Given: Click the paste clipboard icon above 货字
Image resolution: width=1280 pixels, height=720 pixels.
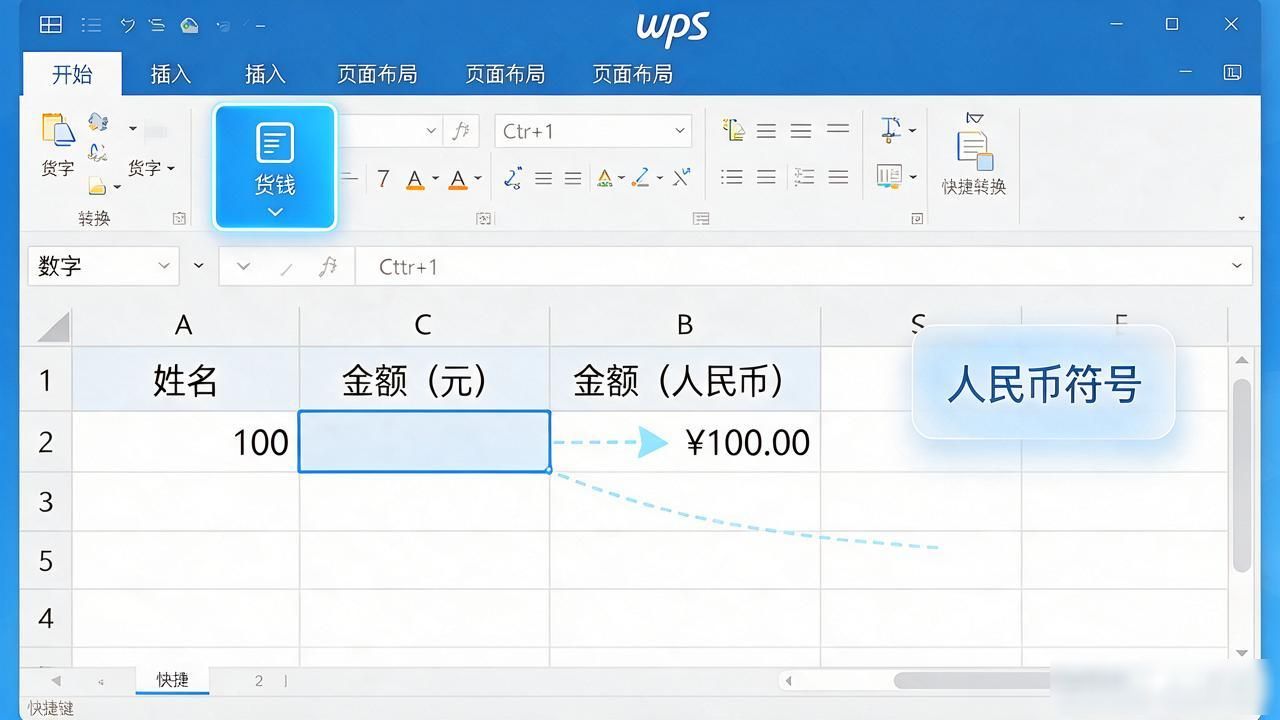Looking at the screenshot, I should (57, 130).
